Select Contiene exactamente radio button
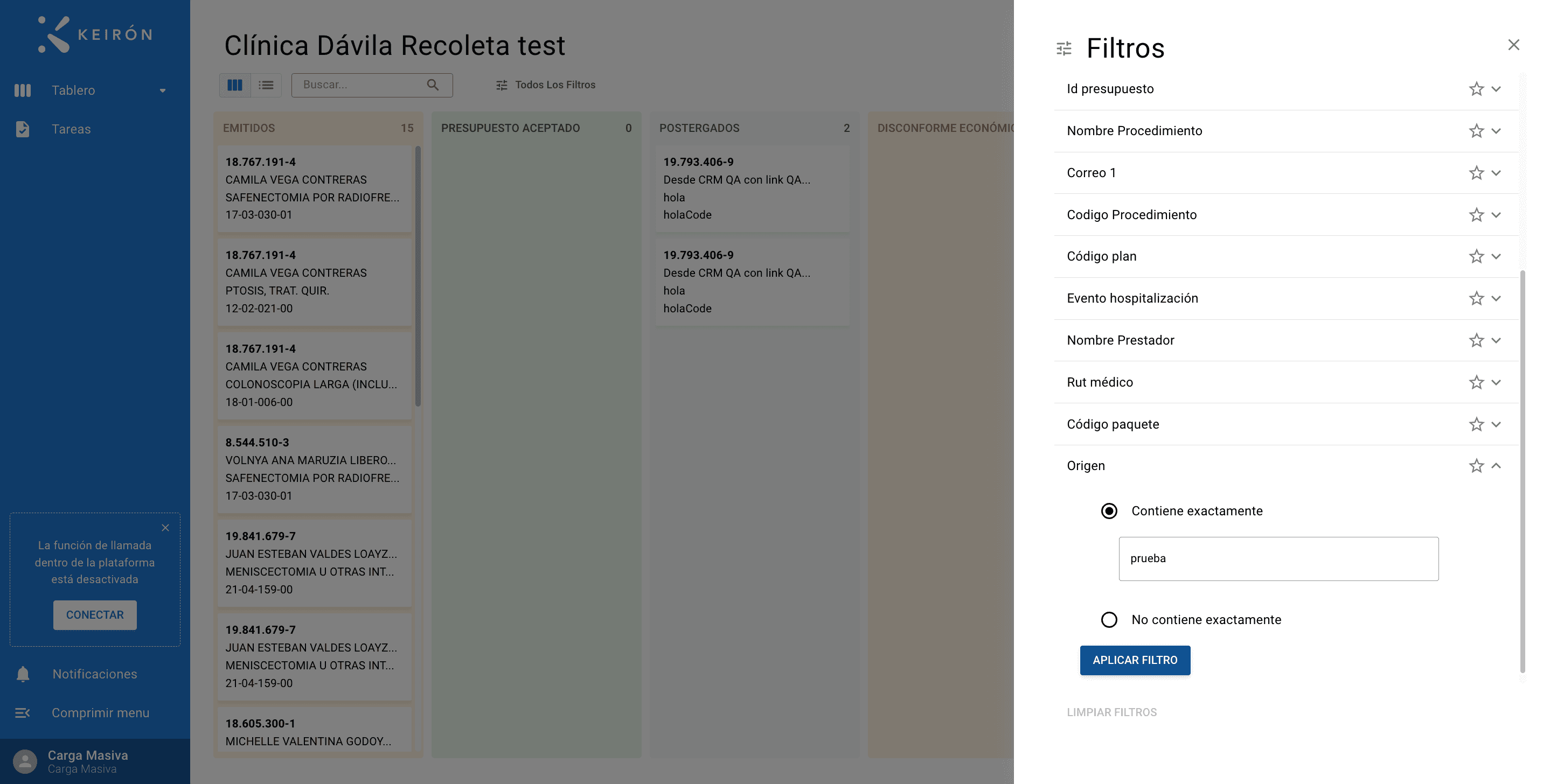 click(x=1109, y=511)
